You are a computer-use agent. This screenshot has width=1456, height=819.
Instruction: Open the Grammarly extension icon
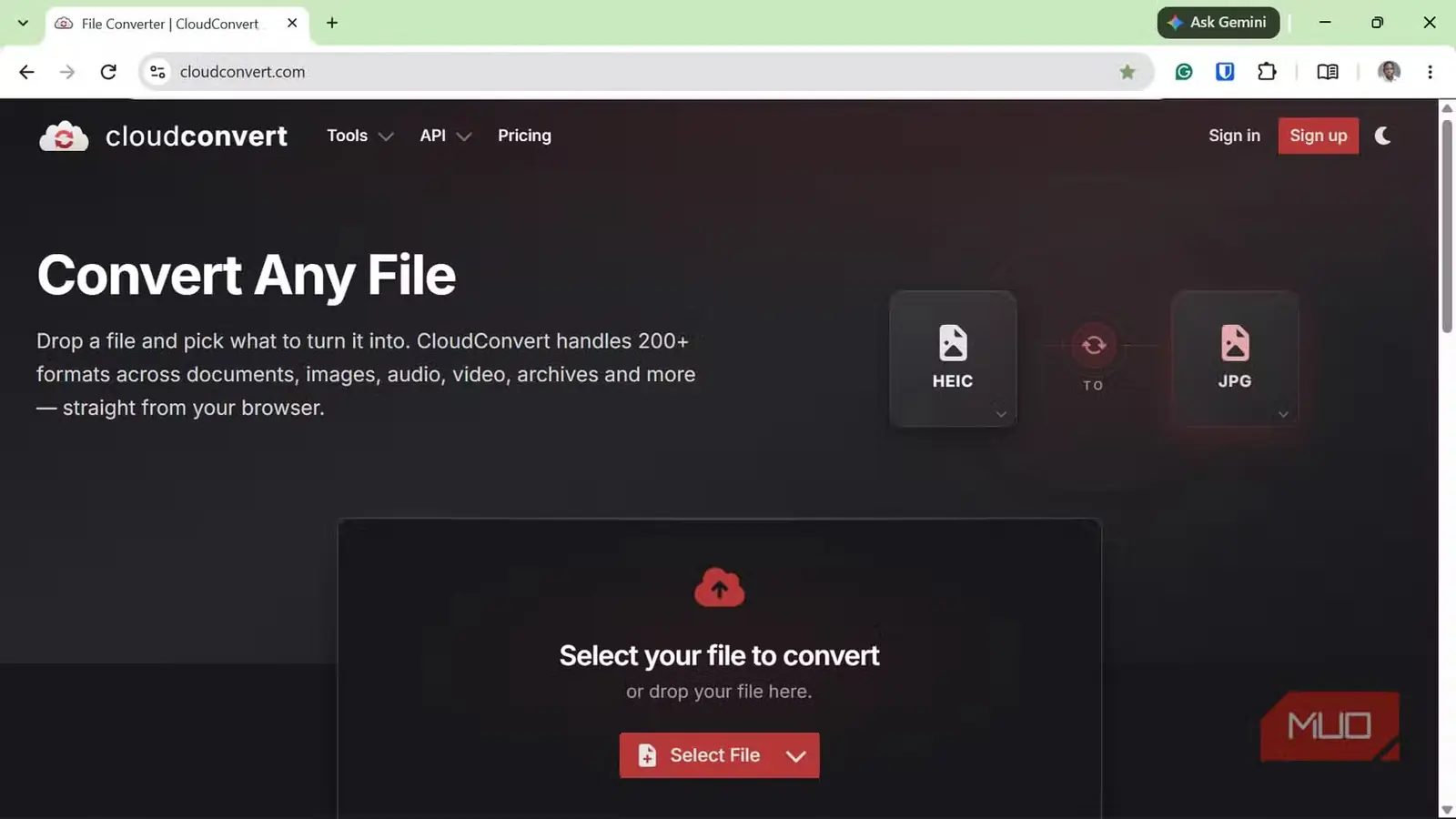click(1184, 72)
